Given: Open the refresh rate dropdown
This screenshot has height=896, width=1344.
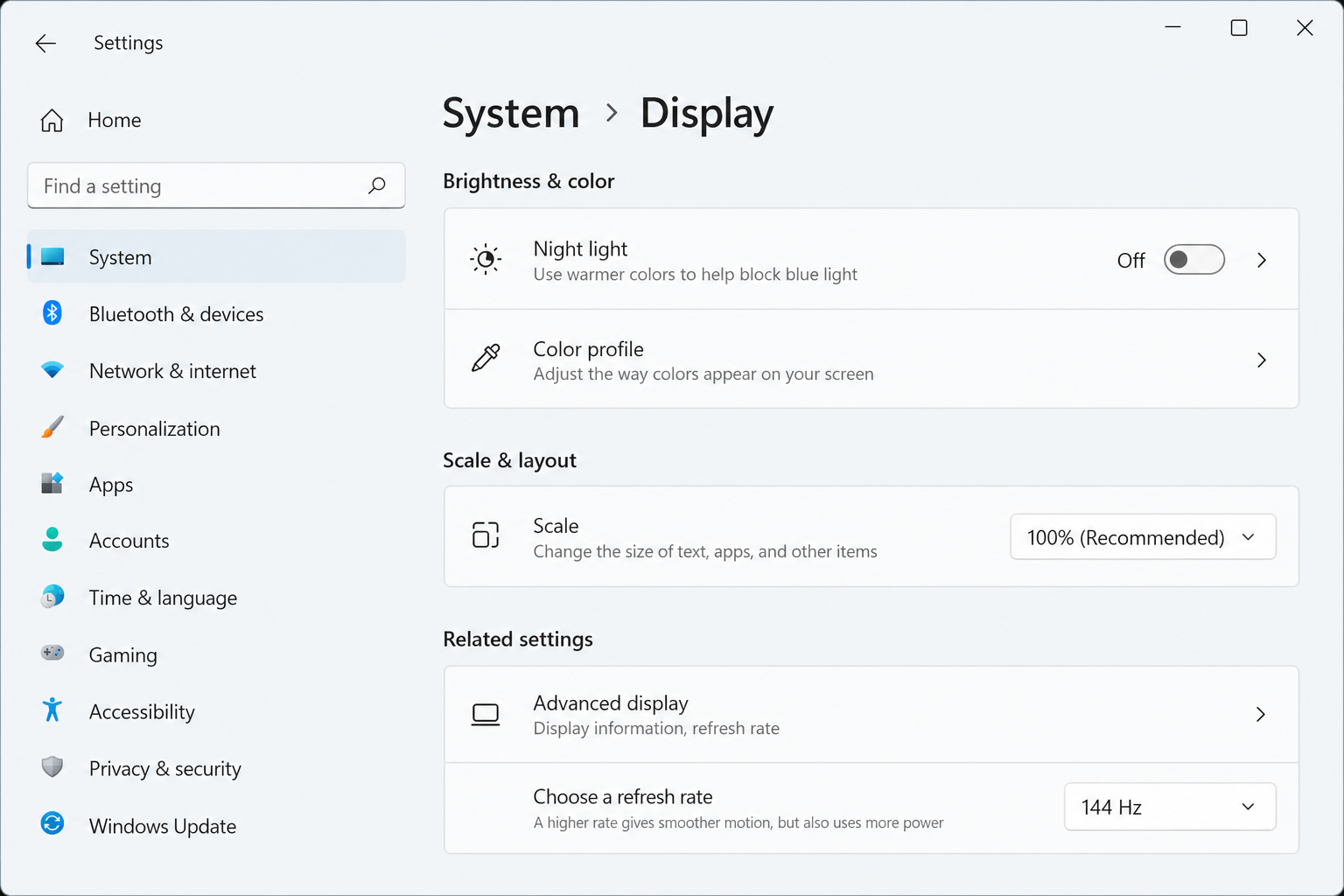Looking at the screenshot, I should click(1170, 807).
